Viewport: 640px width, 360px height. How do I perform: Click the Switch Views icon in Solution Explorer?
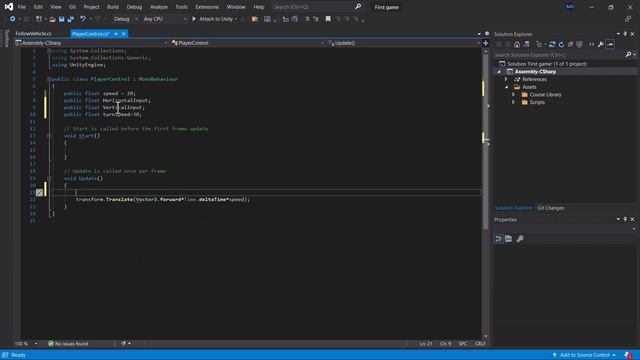(526, 44)
